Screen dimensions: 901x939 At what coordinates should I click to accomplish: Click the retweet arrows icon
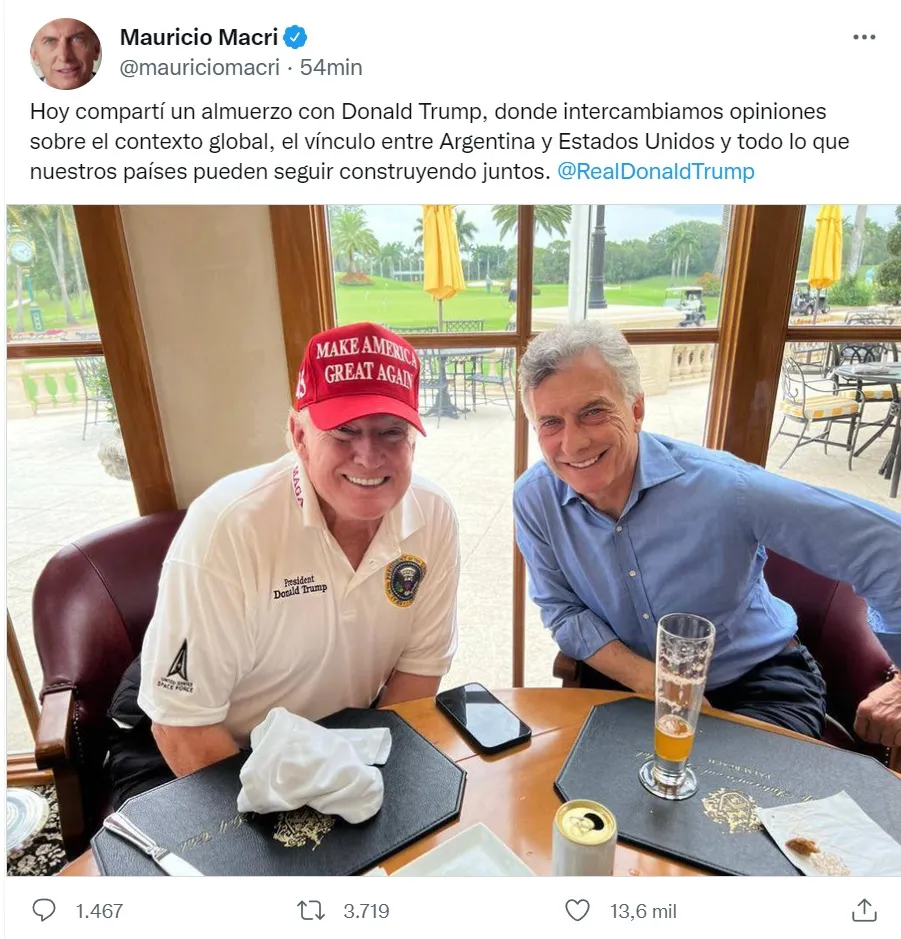coord(311,911)
